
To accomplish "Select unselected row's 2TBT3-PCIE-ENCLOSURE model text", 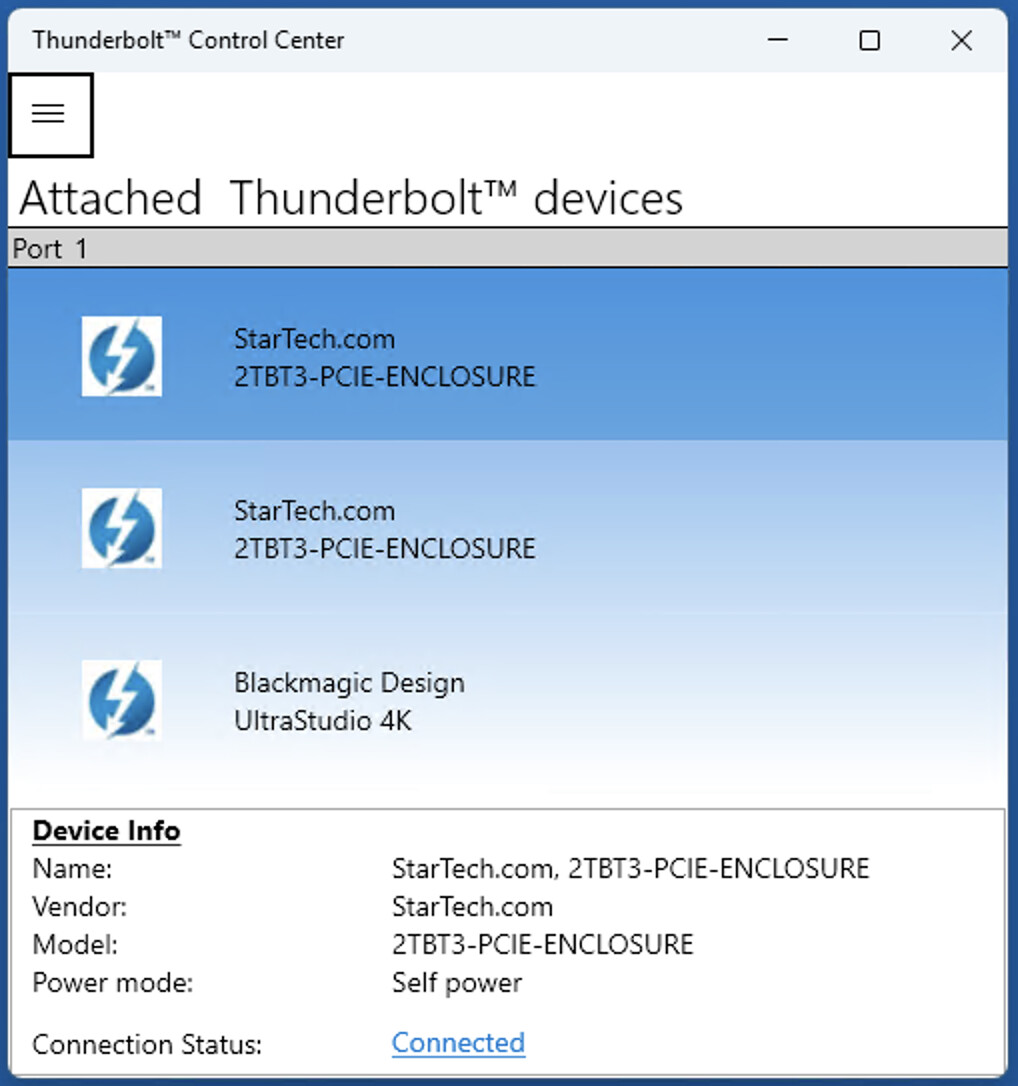I will (x=384, y=549).
